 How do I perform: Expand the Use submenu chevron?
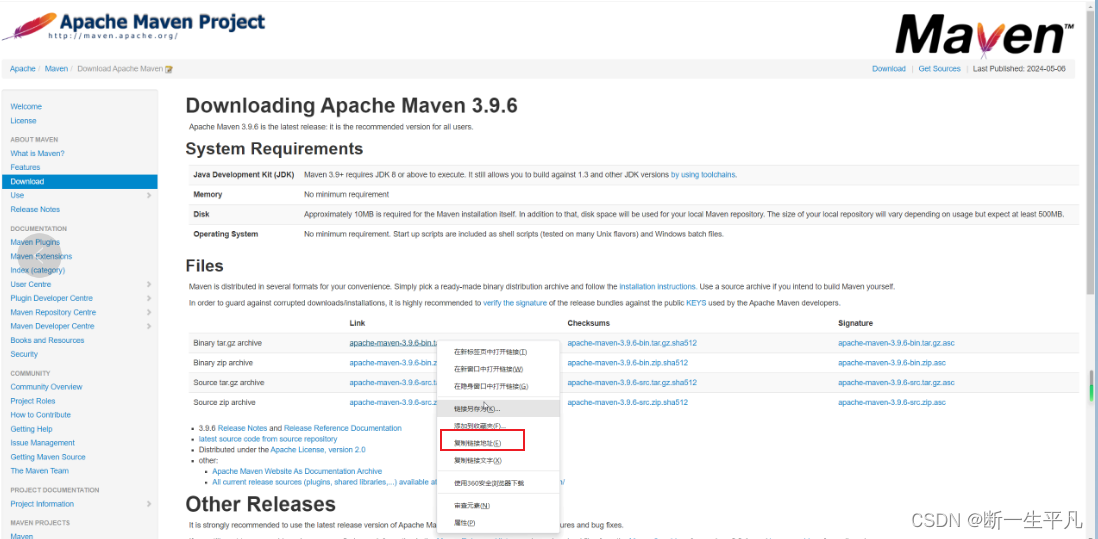tap(149, 195)
